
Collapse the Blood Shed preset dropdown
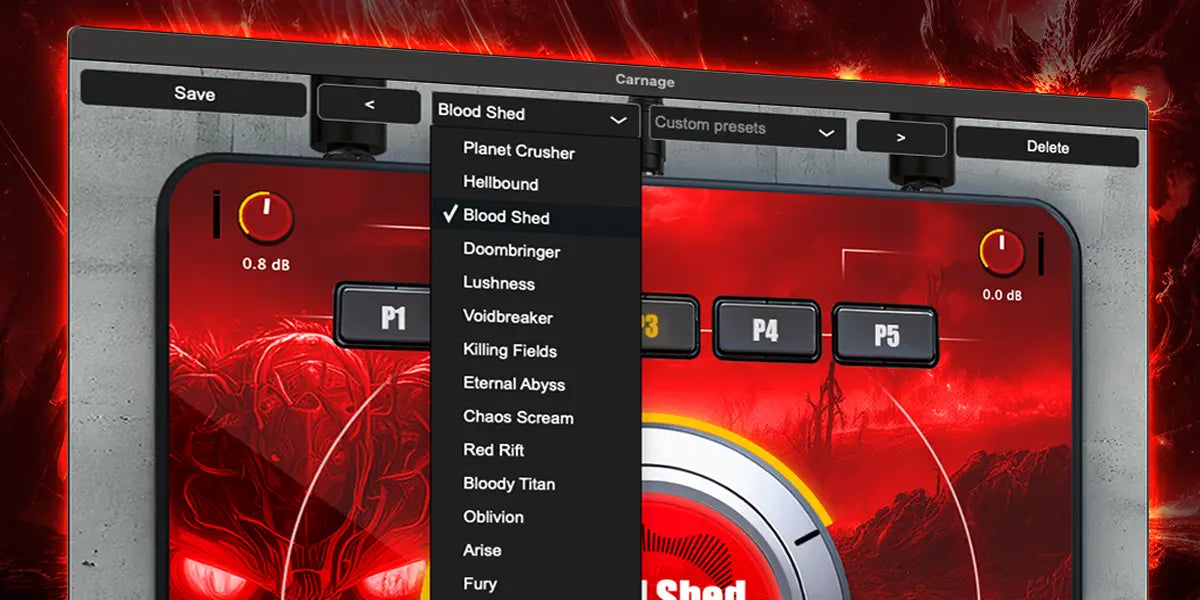535,113
